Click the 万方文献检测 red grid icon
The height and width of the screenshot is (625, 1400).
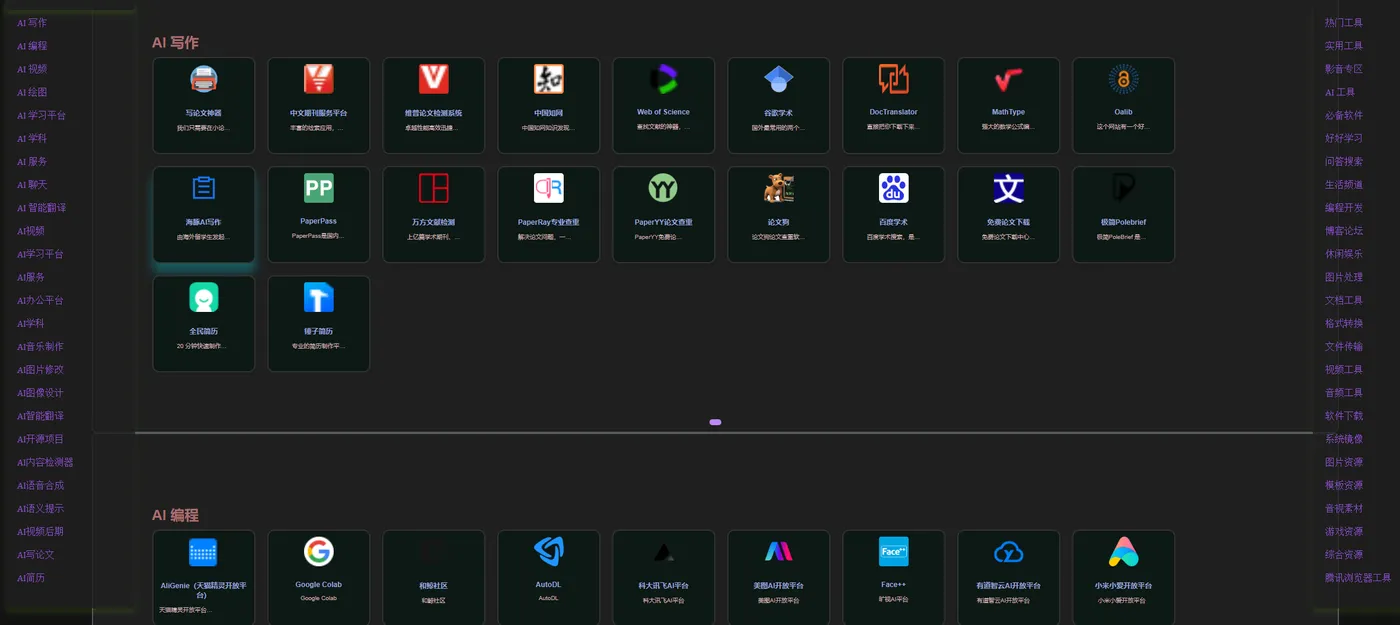[x=434, y=188]
